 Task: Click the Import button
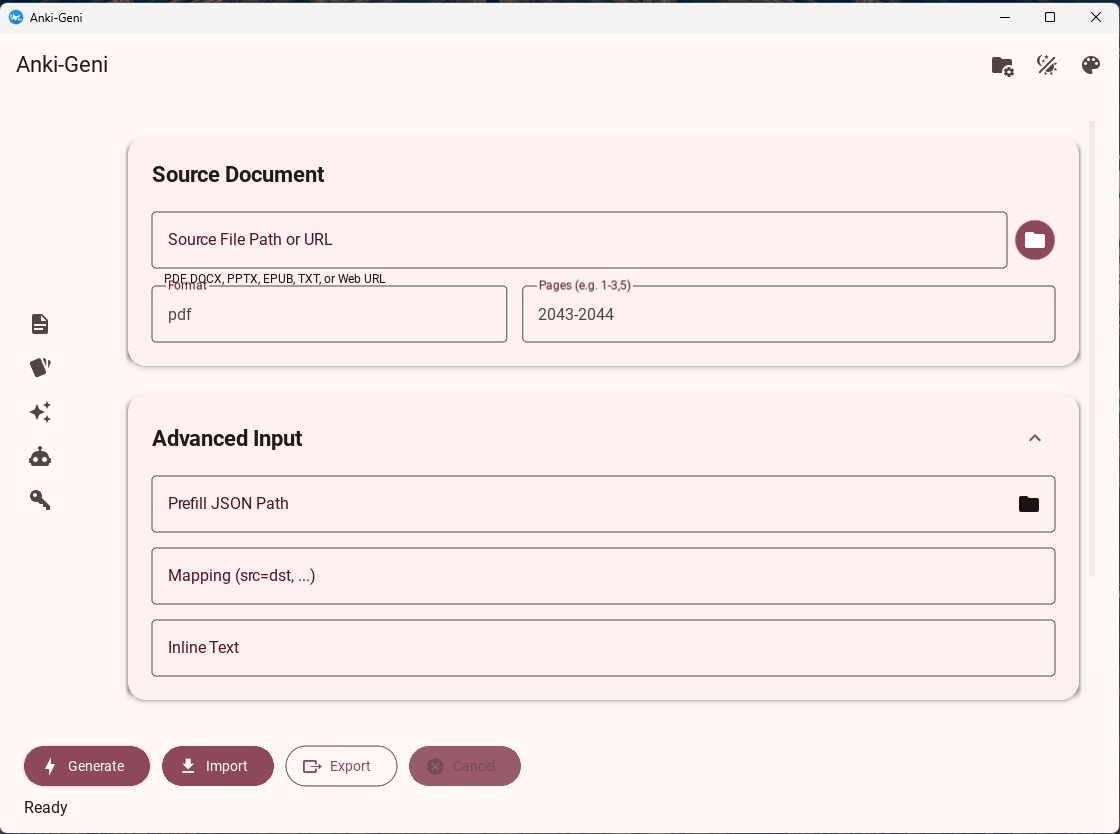coord(218,766)
